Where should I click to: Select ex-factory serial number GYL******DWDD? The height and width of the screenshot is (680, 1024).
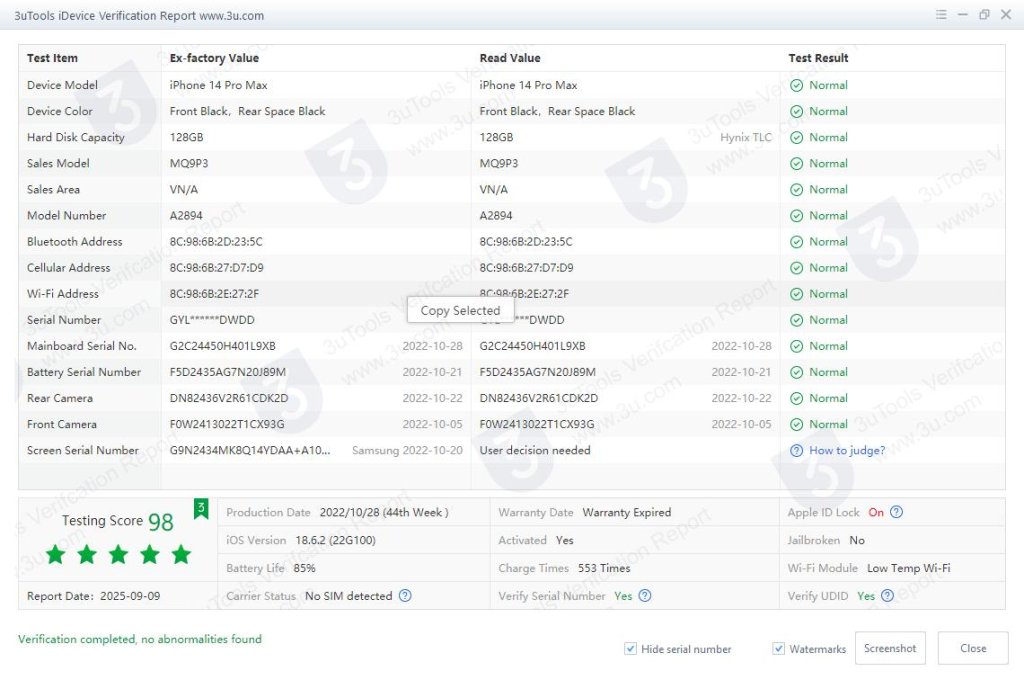tap(212, 320)
